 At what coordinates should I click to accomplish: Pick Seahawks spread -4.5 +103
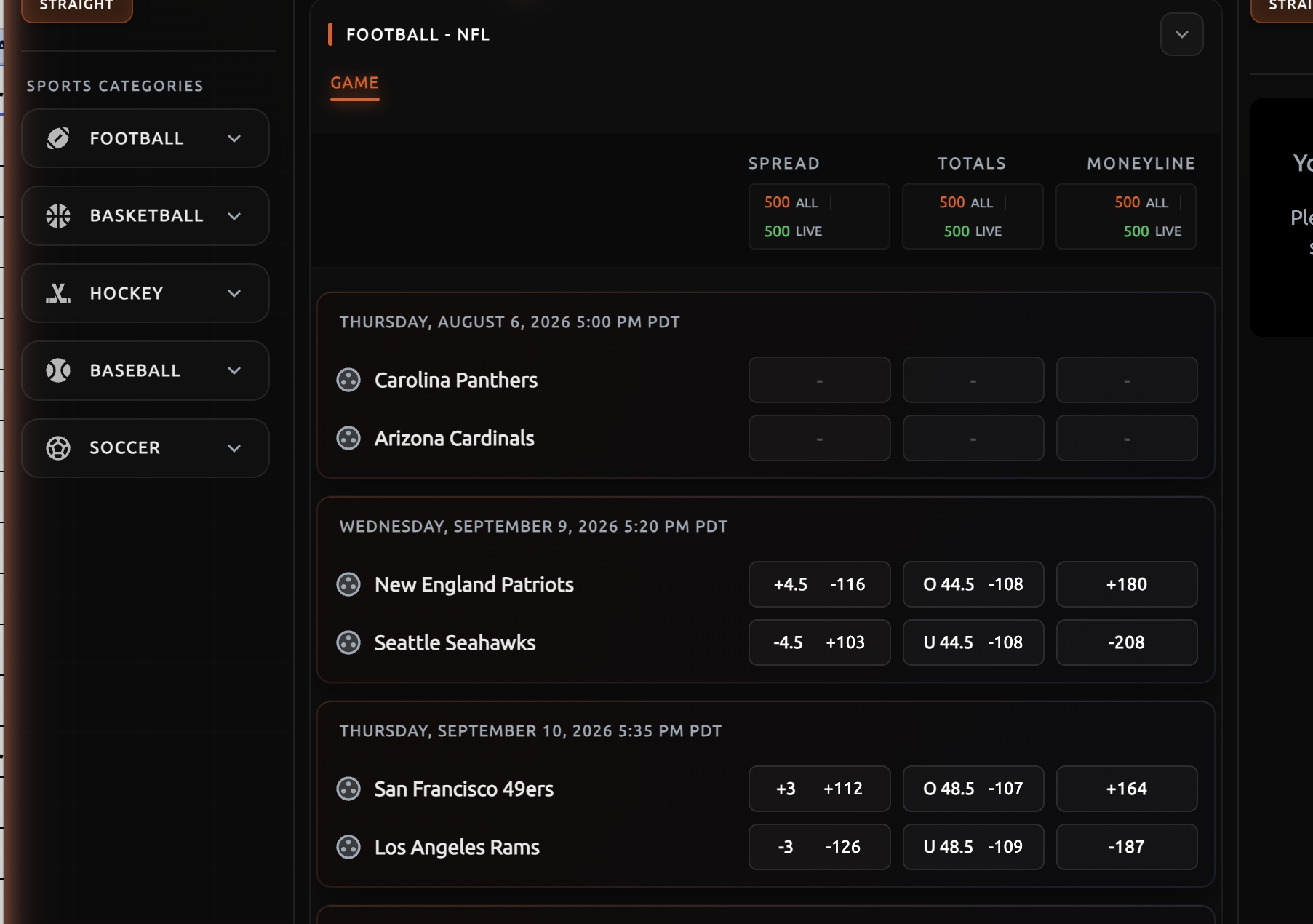coord(819,642)
